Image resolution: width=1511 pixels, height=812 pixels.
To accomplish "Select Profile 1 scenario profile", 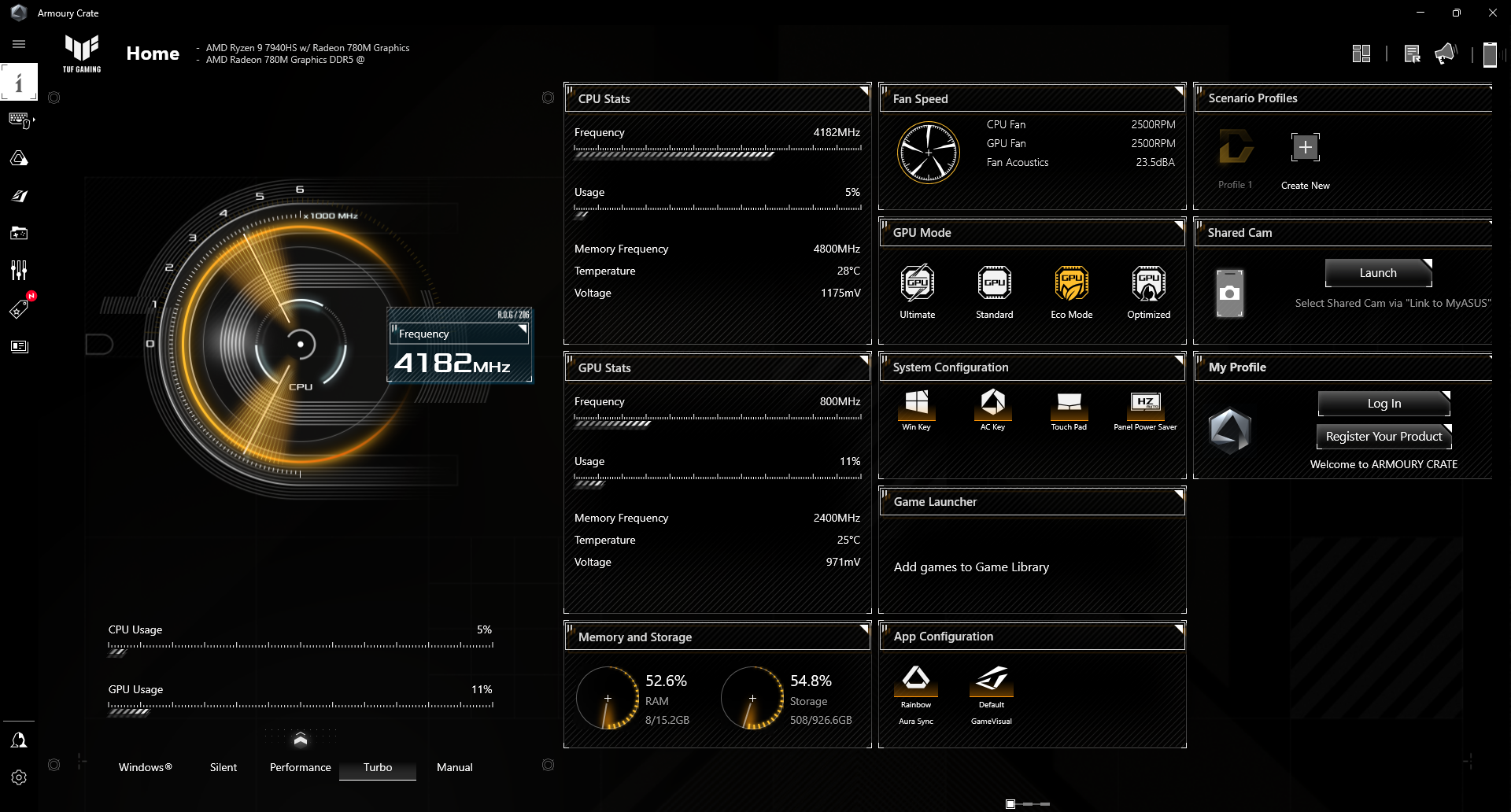I will (x=1236, y=159).
